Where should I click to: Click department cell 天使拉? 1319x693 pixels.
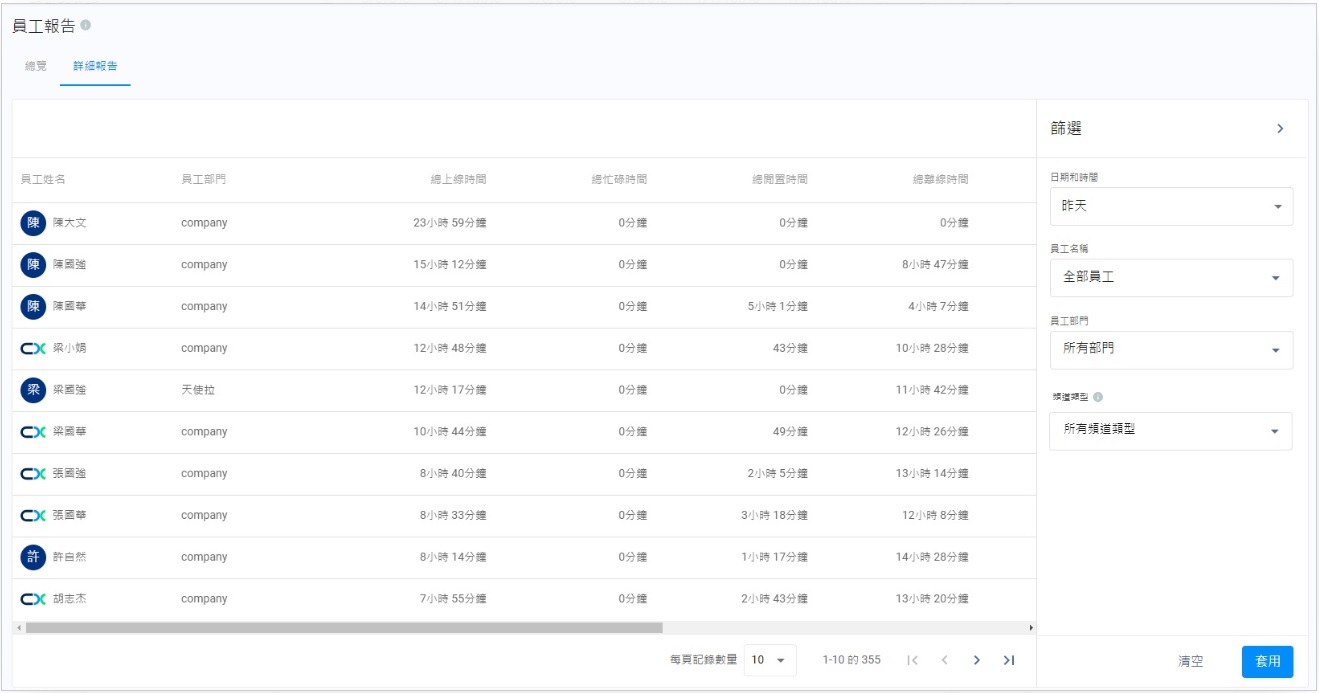coord(198,390)
